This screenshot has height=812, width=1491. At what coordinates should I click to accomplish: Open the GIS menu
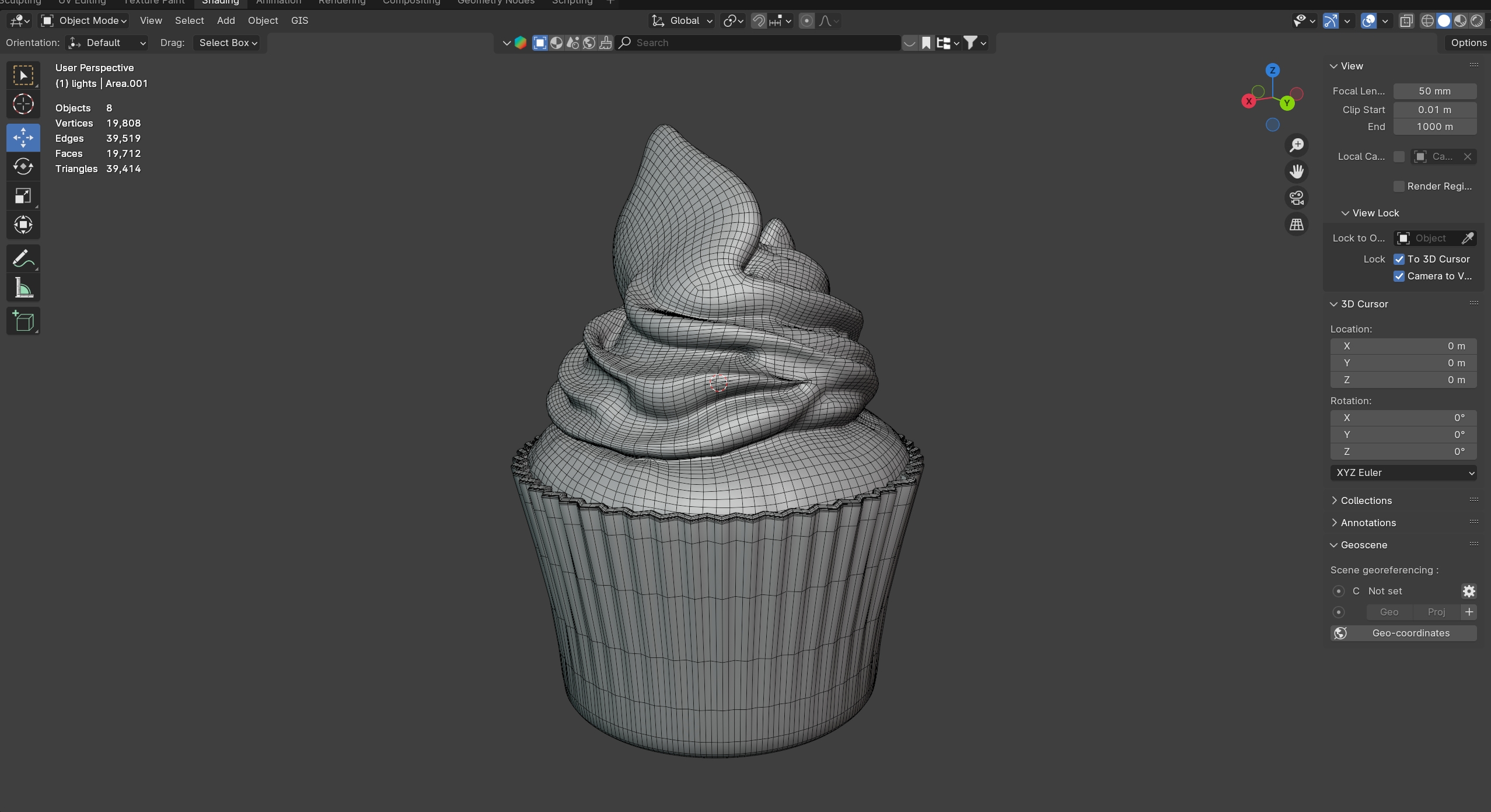299,21
